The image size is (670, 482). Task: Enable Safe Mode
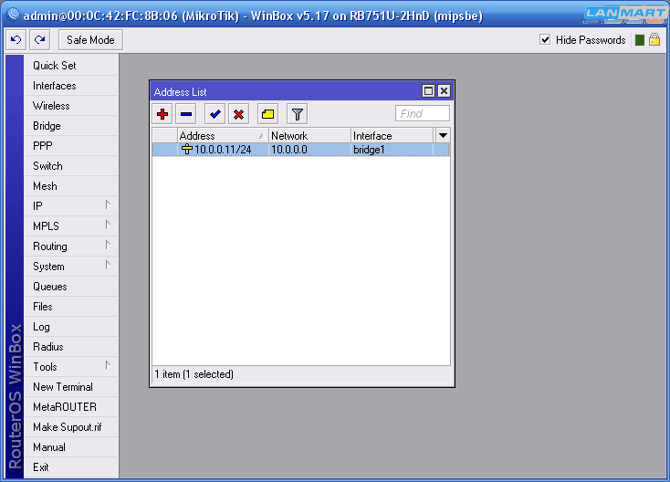pos(90,40)
